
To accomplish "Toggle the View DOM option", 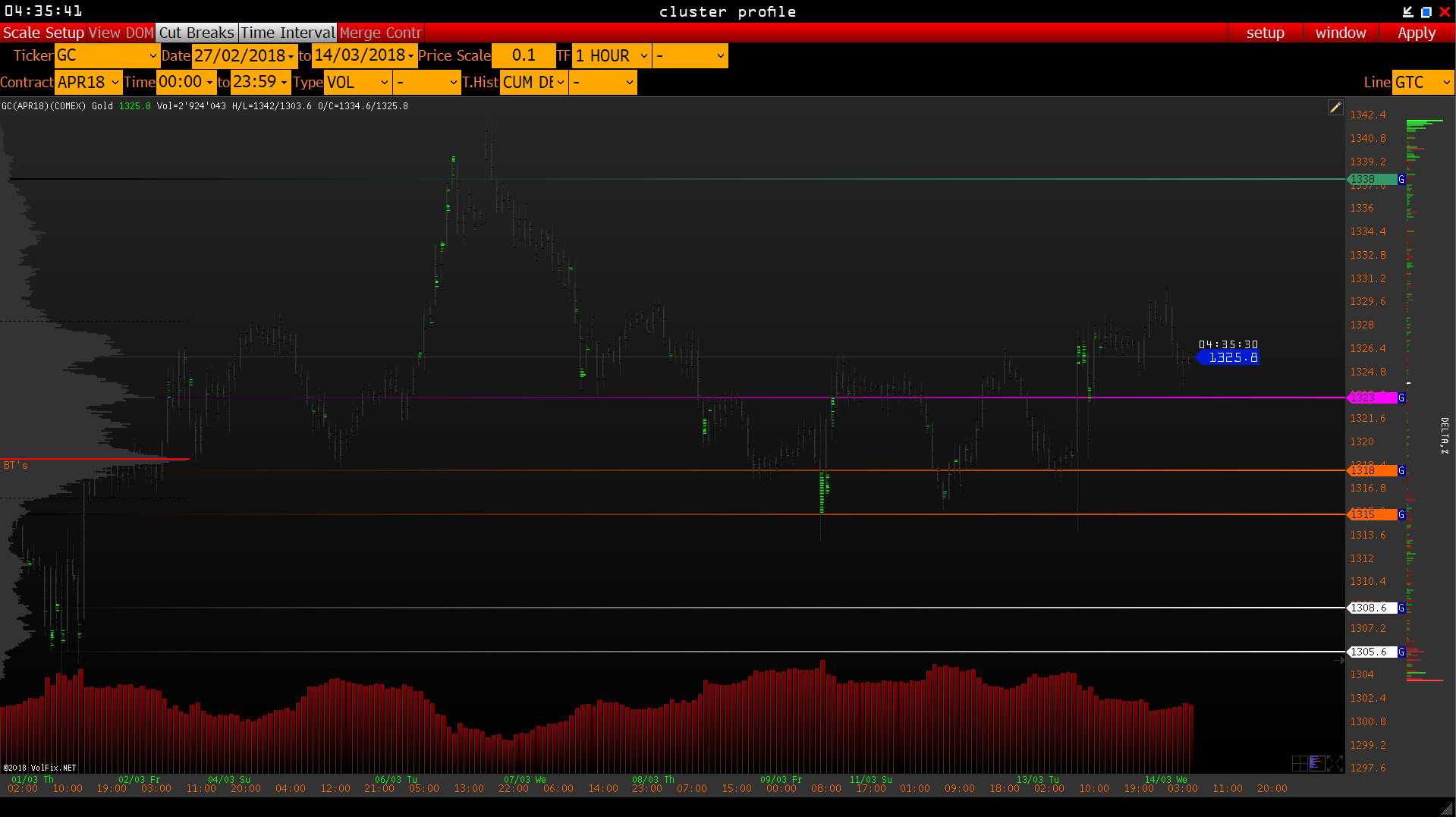I will point(121,33).
